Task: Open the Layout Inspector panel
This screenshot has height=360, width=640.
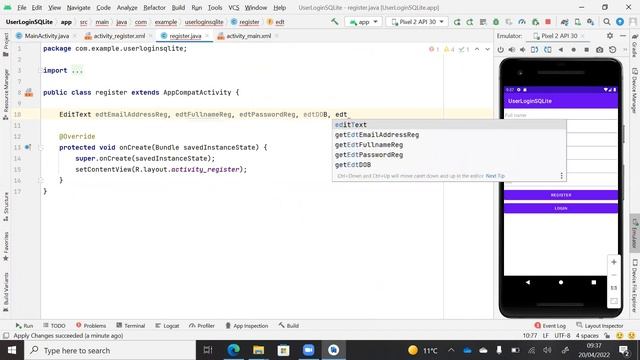Action: point(600,326)
